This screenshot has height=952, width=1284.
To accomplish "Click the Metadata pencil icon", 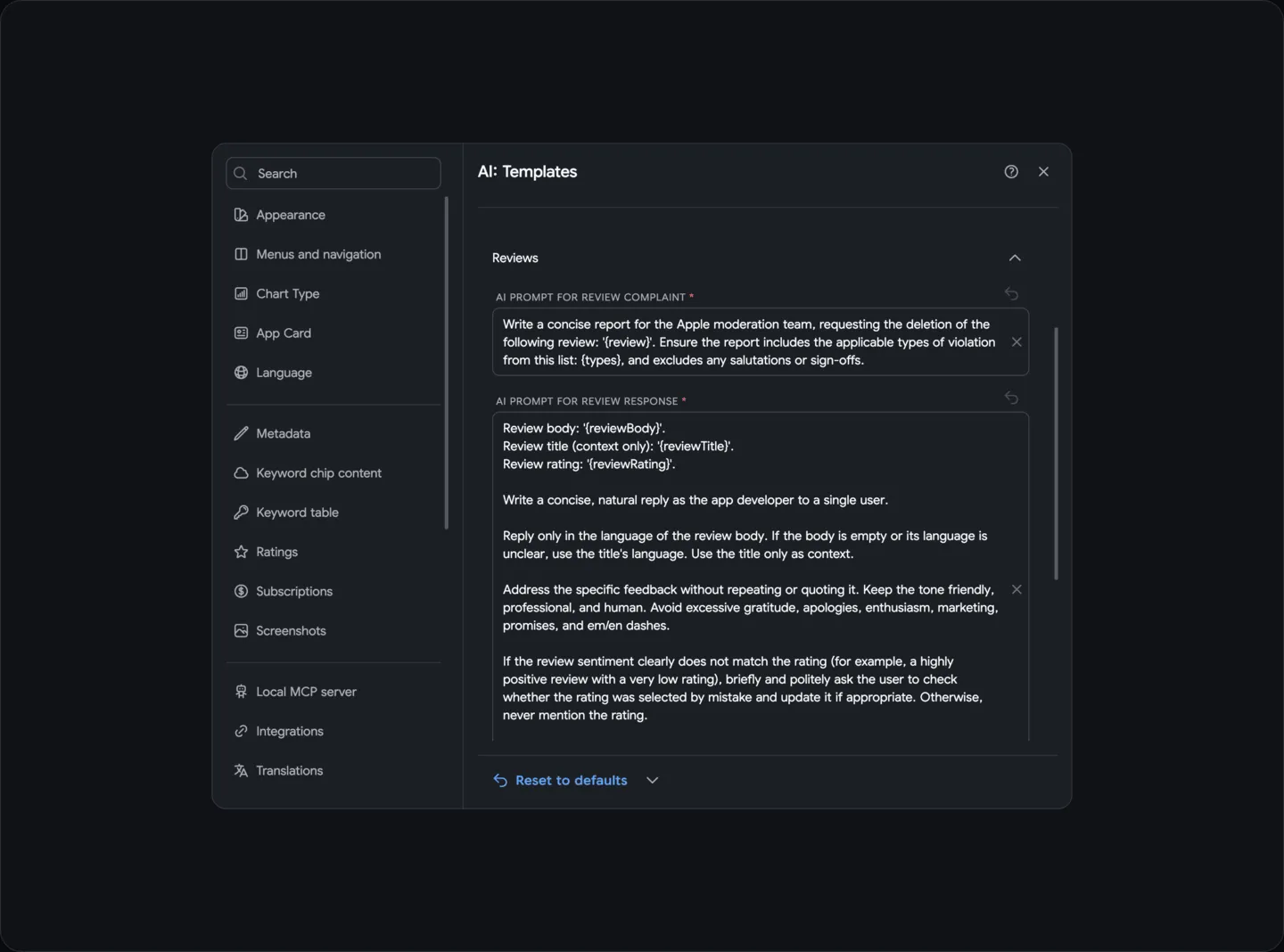I will (x=241, y=433).
